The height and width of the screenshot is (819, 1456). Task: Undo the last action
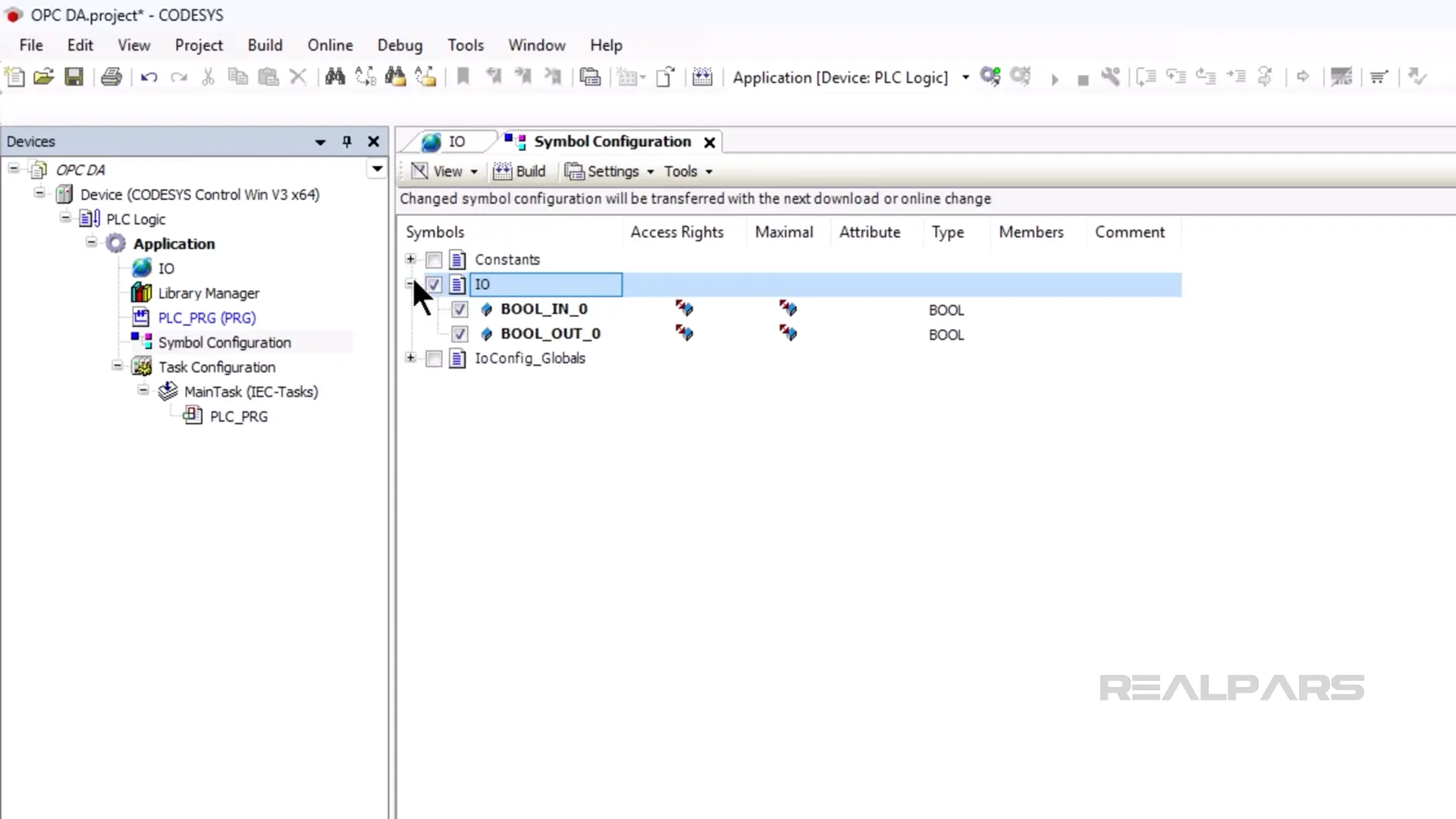coord(149,77)
